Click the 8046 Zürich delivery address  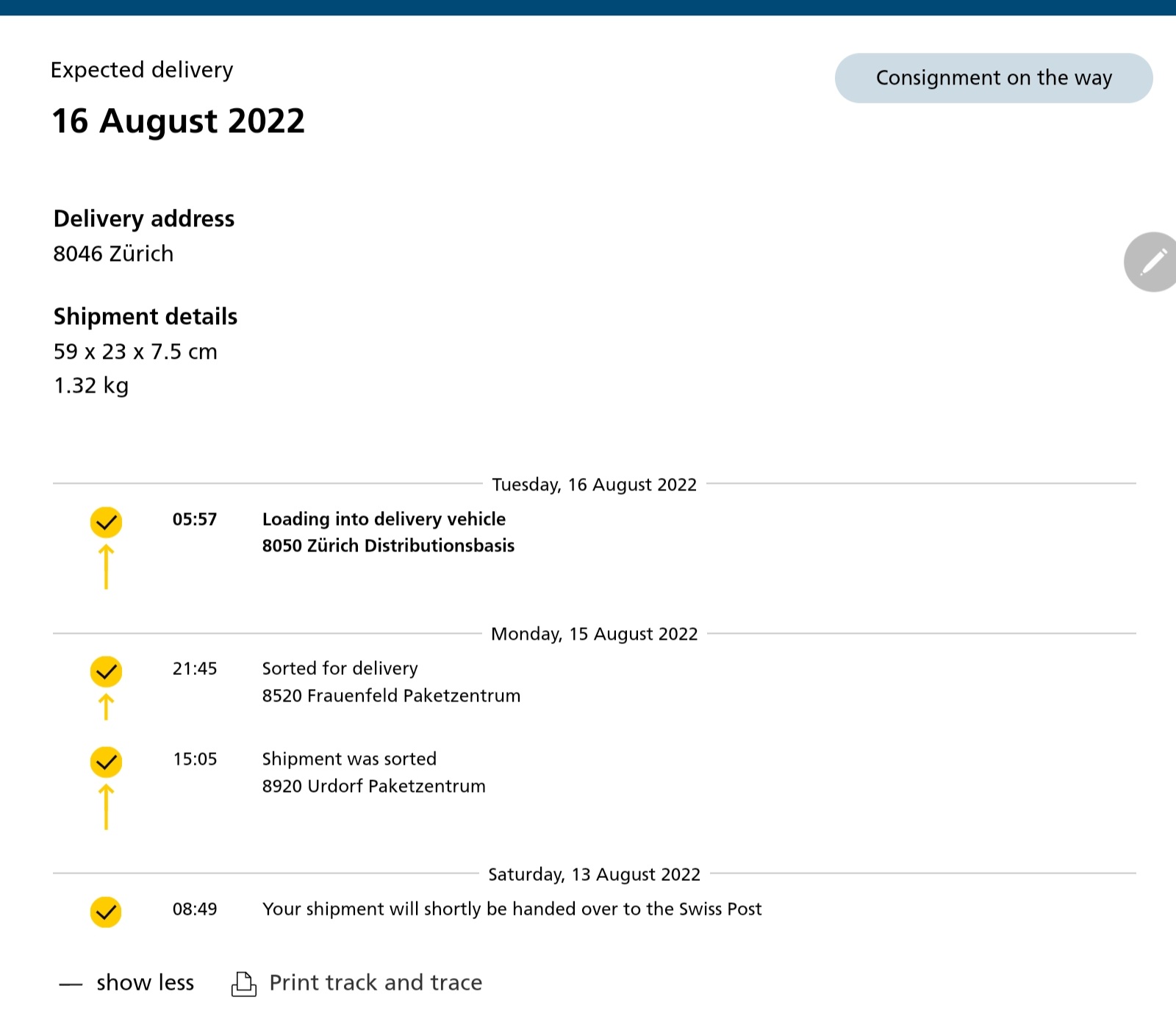point(113,254)
